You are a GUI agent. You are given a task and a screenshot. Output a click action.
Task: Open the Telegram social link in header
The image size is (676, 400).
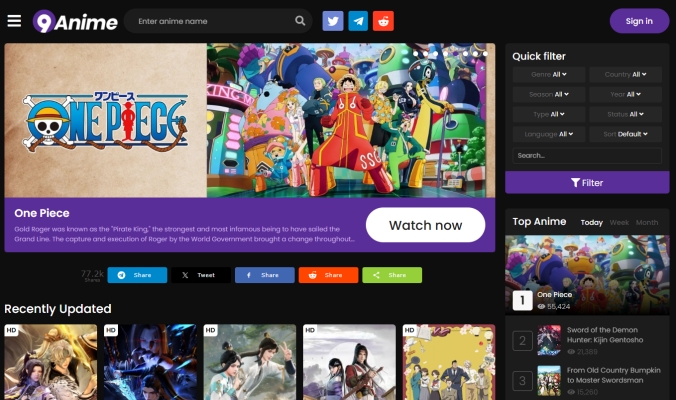pyautogui.click(x=358, y=21)
